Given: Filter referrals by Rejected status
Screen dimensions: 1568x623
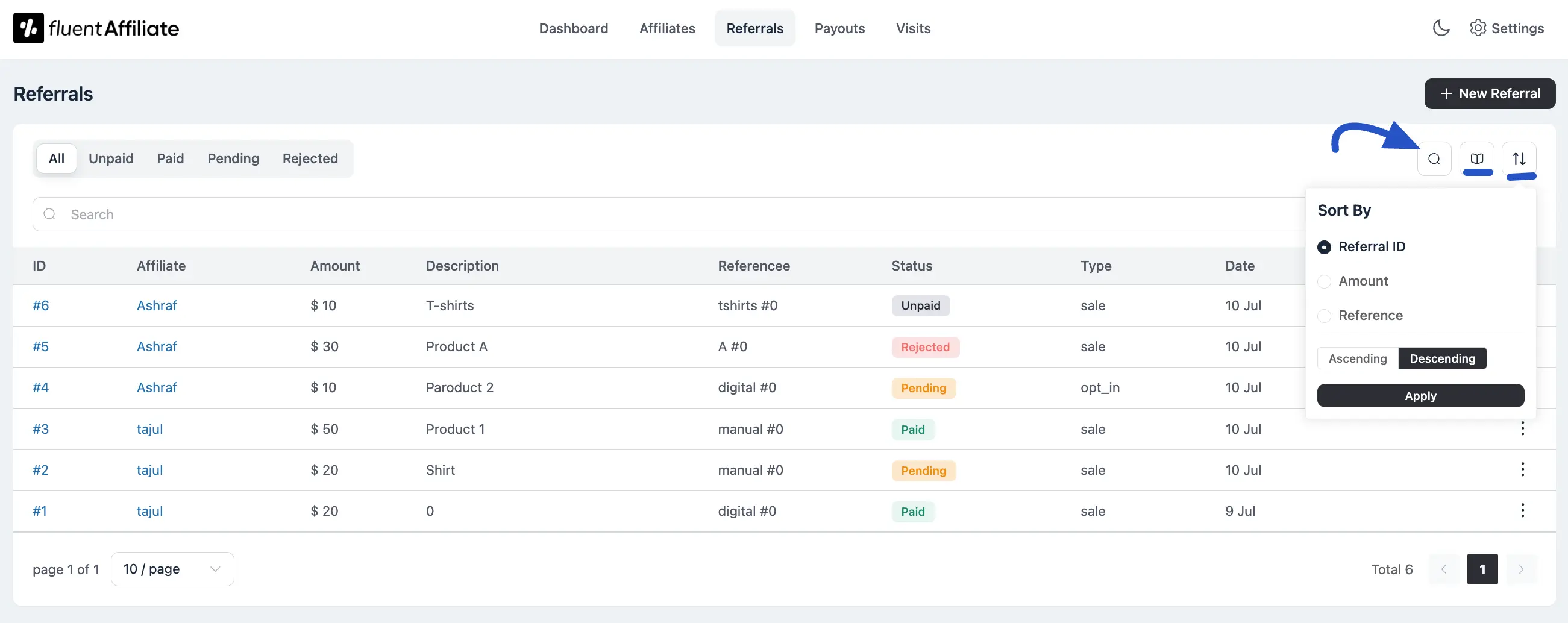Looking at the screenshot, I should point(310,158).
